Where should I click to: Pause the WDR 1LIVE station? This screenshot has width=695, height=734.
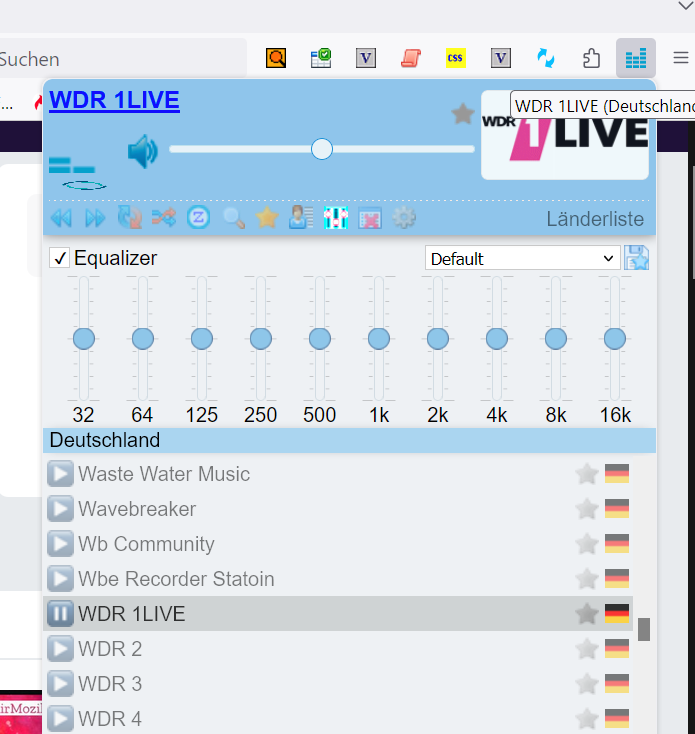point(60,614)
